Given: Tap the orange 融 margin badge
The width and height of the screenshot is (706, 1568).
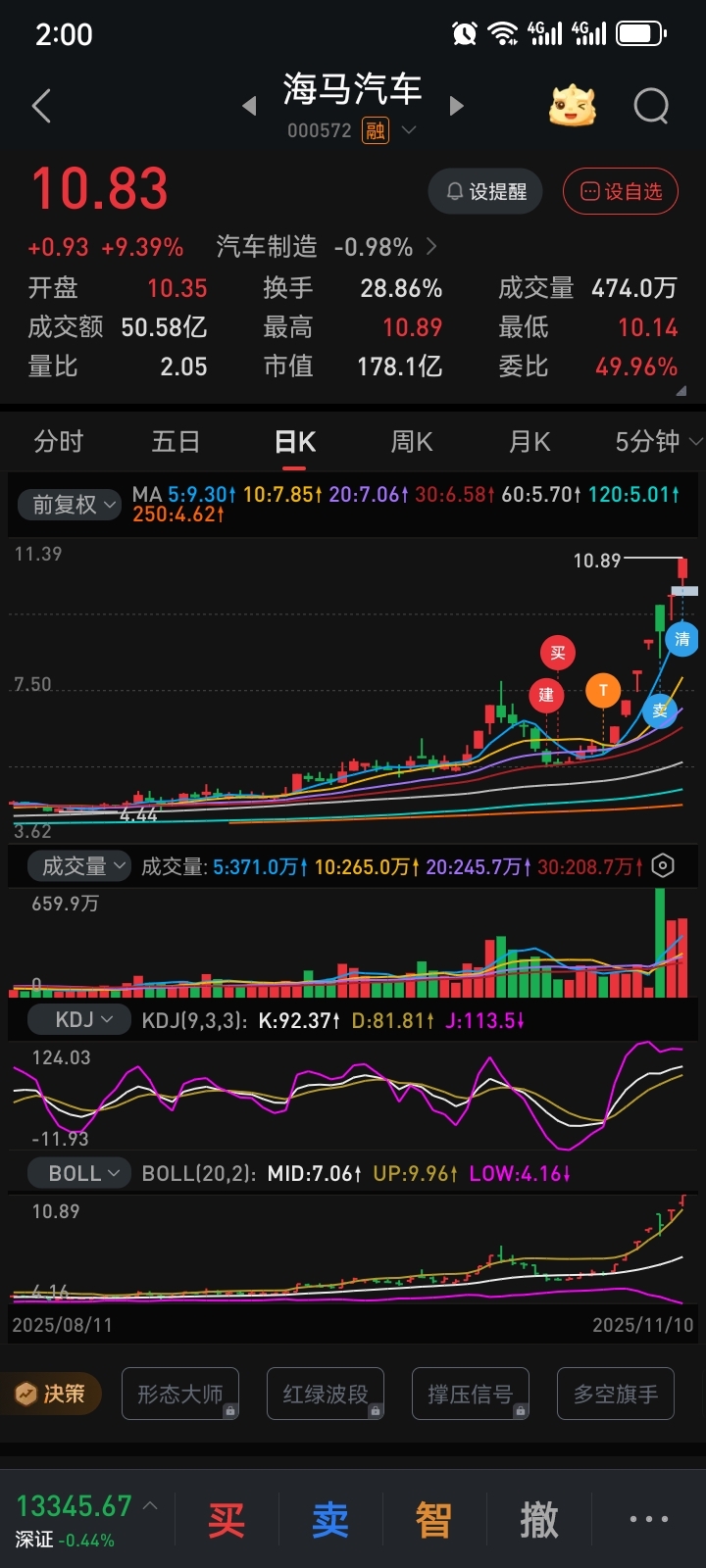Looking at the screenshot, I should [375, 130].
